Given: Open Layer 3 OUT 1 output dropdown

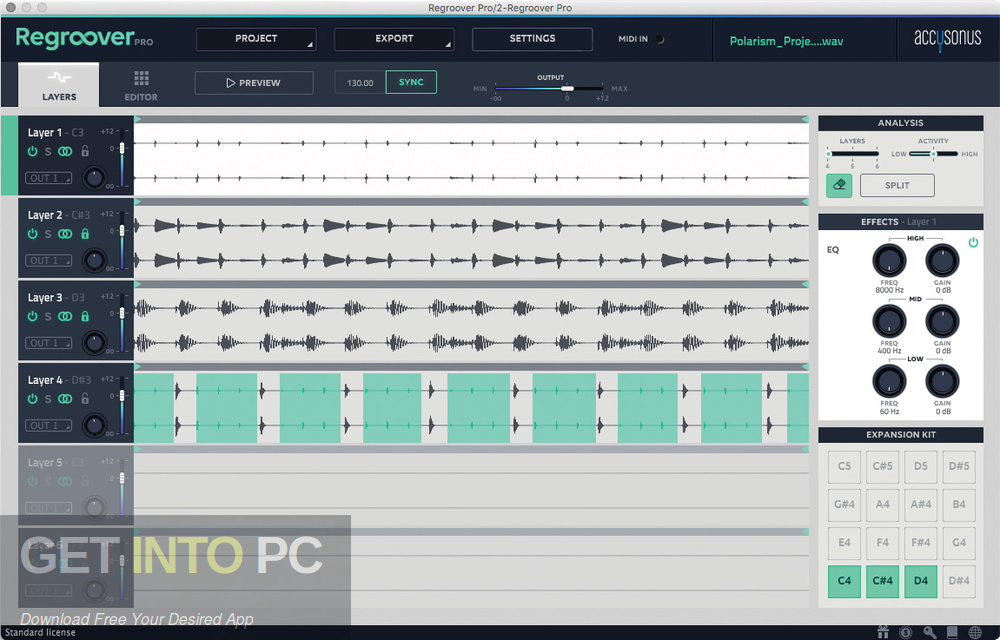Looking at the screenshot, I should click(48, 343).
